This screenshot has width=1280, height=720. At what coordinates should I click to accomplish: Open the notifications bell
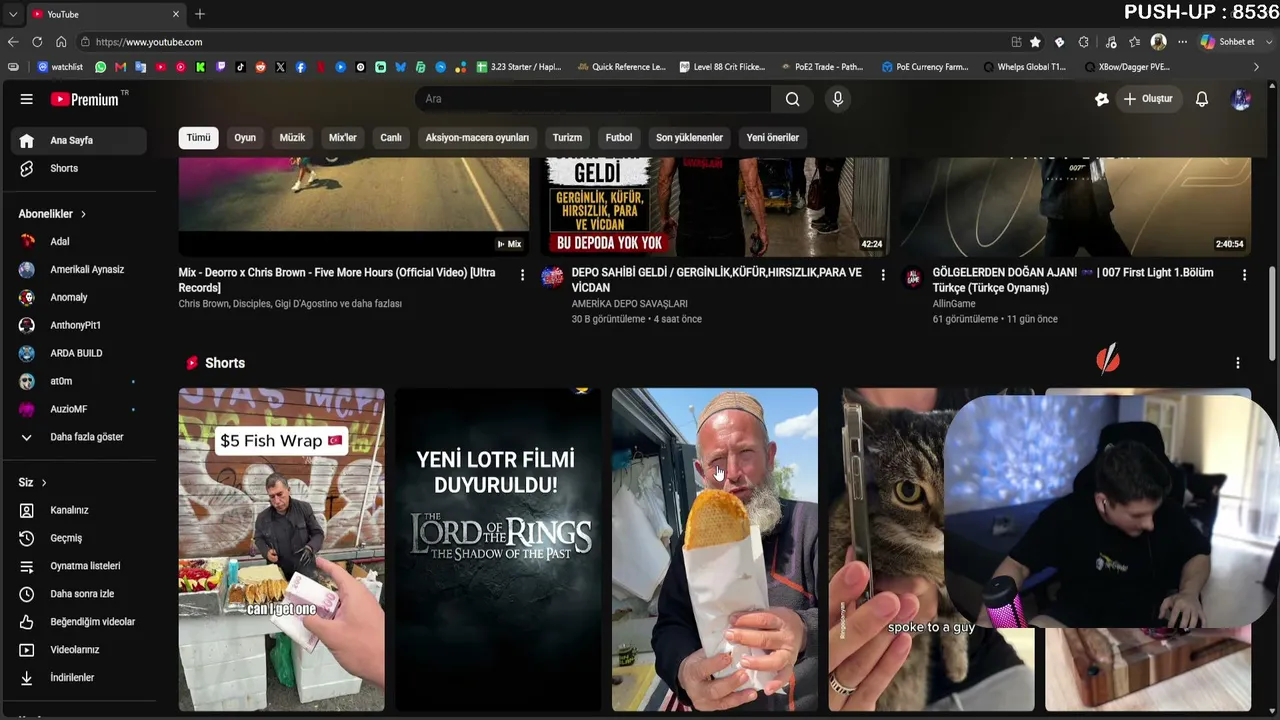pyautogui.click(x=1202, y=99)
